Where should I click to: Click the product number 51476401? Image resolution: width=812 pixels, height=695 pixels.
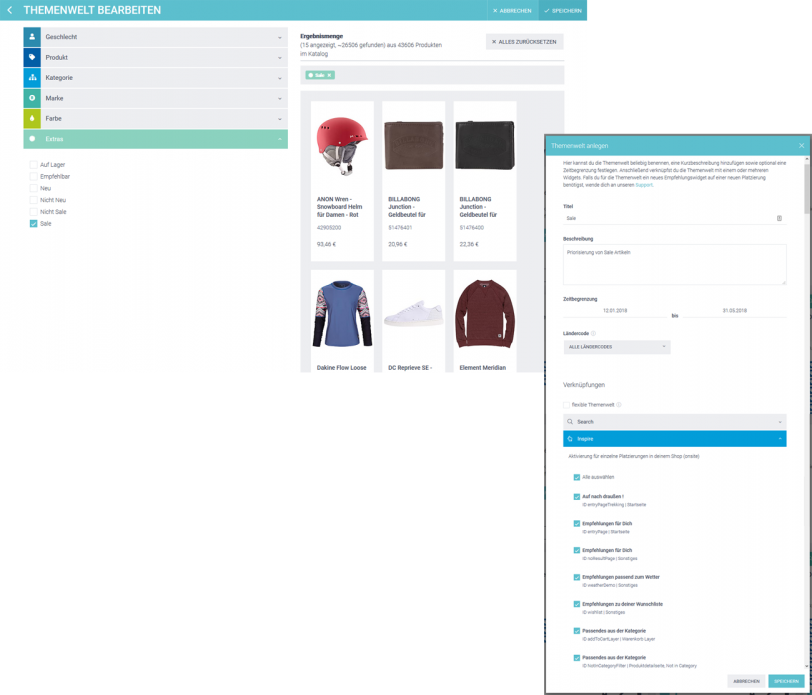(x=400, y=227)
